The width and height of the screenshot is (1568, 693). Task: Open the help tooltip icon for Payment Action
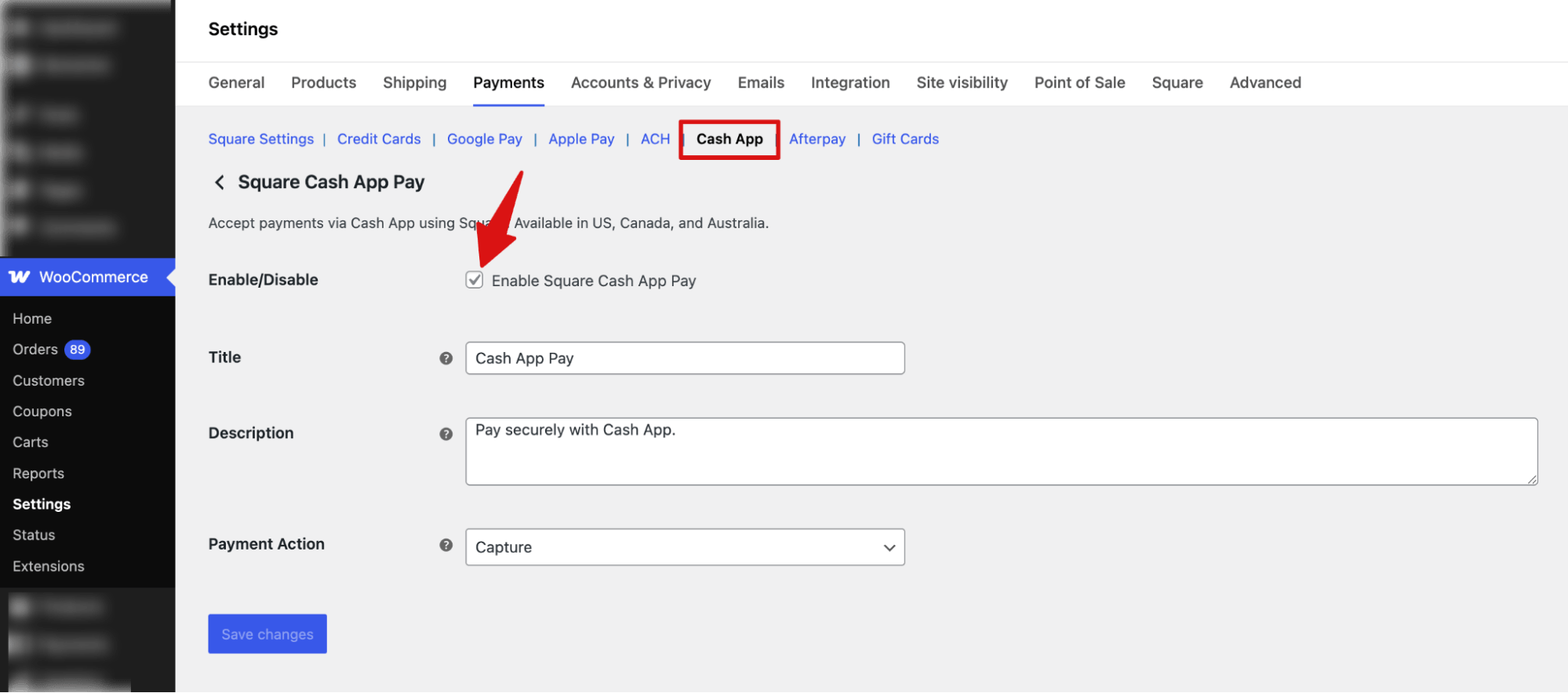pyautogui.click(x=446, y=545)
